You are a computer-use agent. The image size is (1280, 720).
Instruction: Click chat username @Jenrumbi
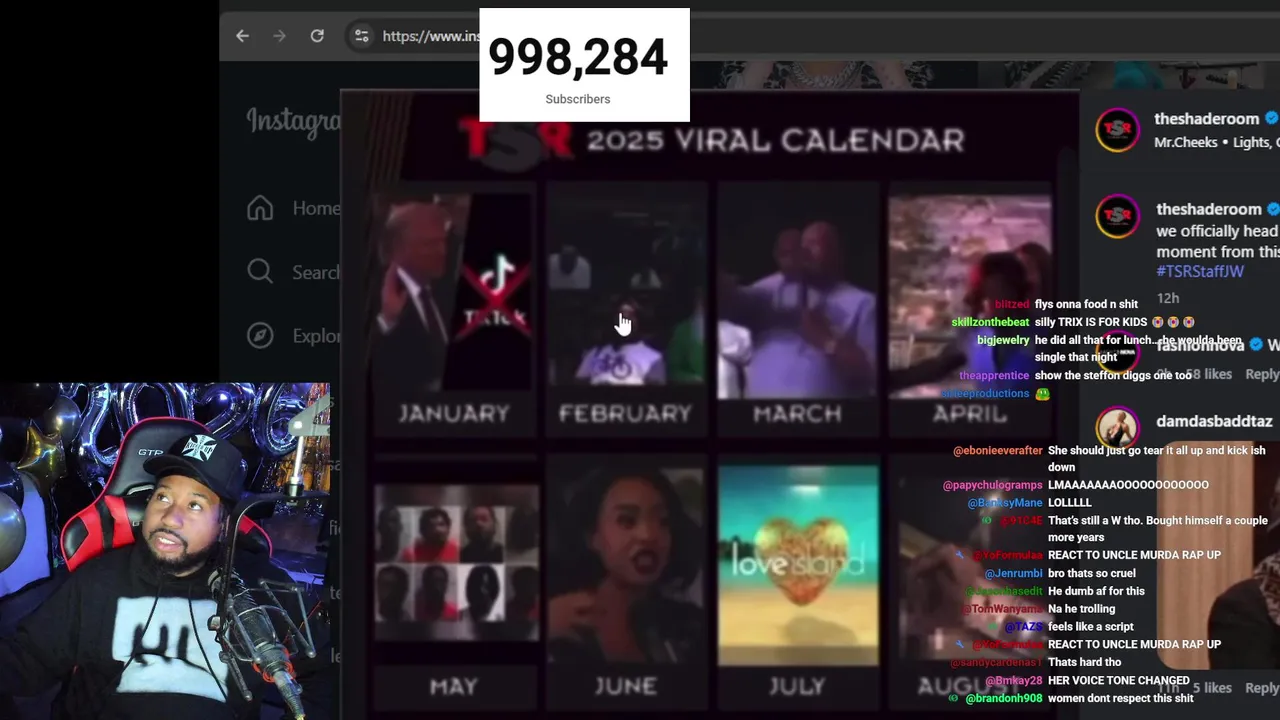click(1014, 573)
